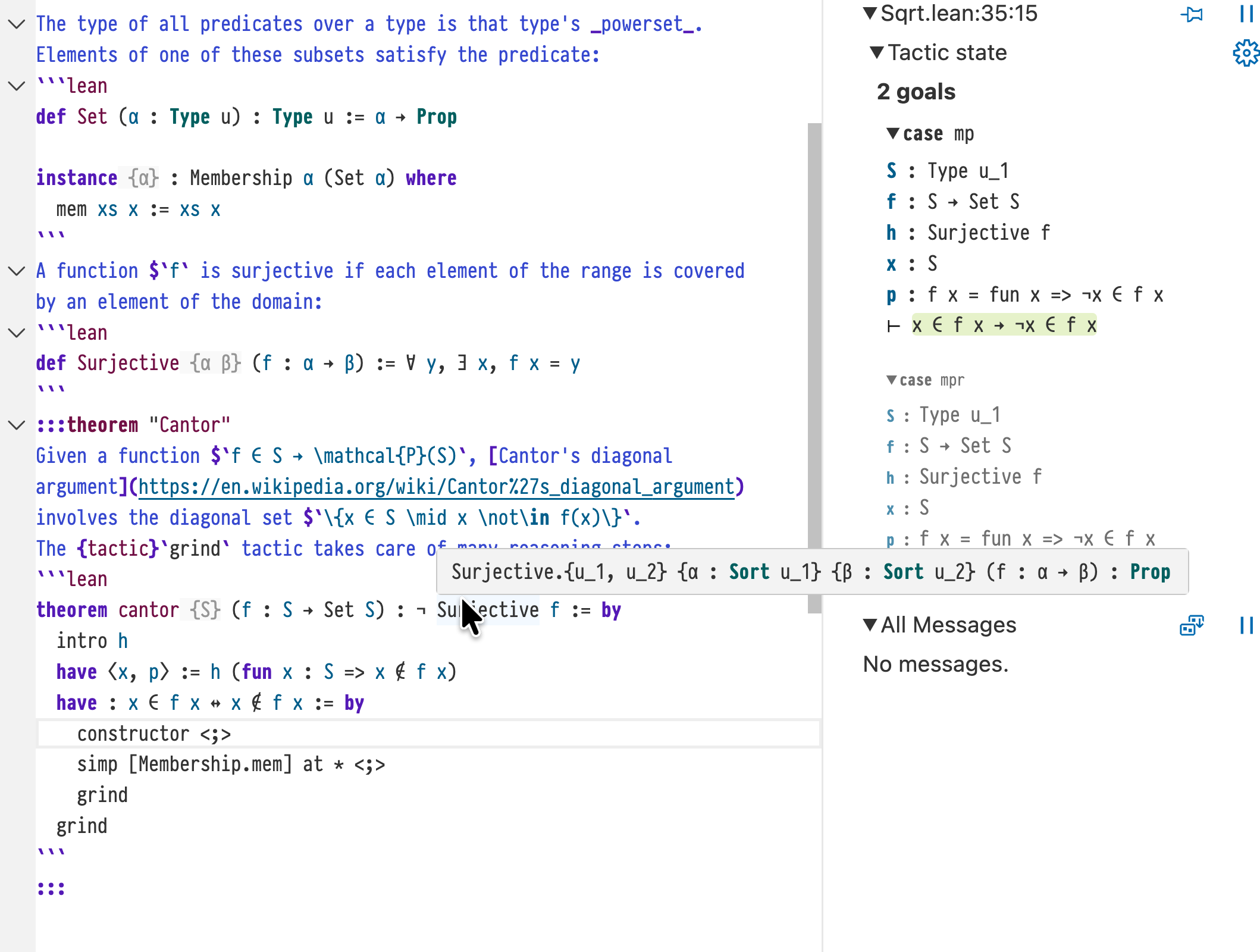
Task: Fold the Surjective definition lean code block
Action: pos(17,333)
